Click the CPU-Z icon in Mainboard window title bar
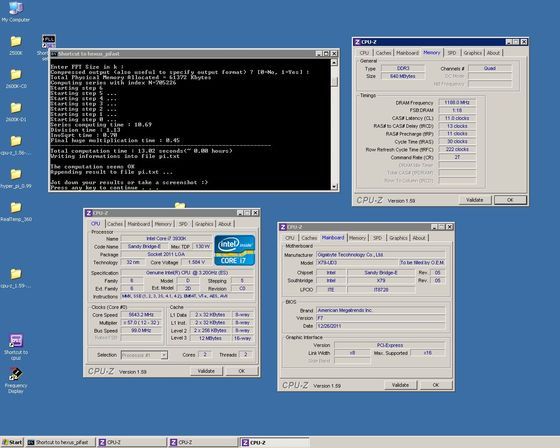 [283, 227]
